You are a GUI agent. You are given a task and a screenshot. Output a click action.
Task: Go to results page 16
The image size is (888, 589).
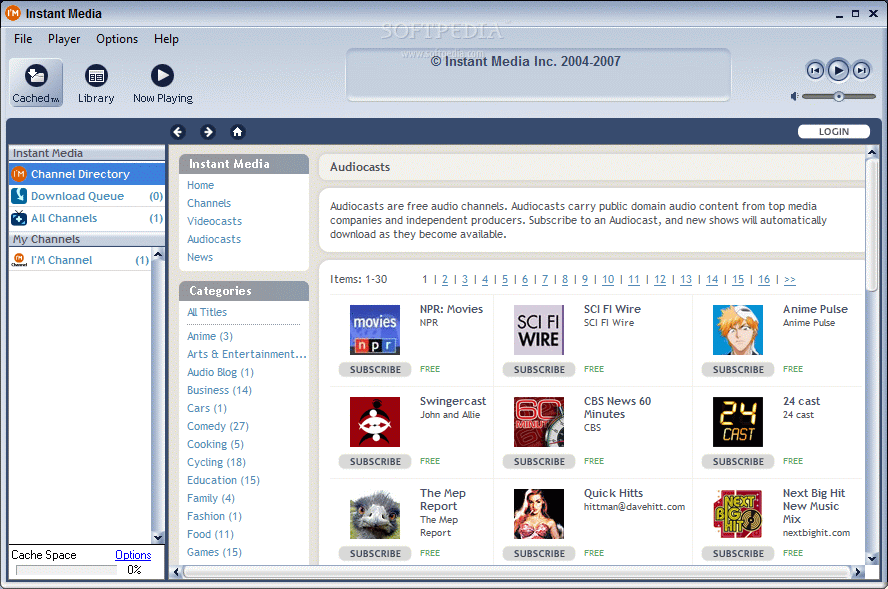click(764, 279)
